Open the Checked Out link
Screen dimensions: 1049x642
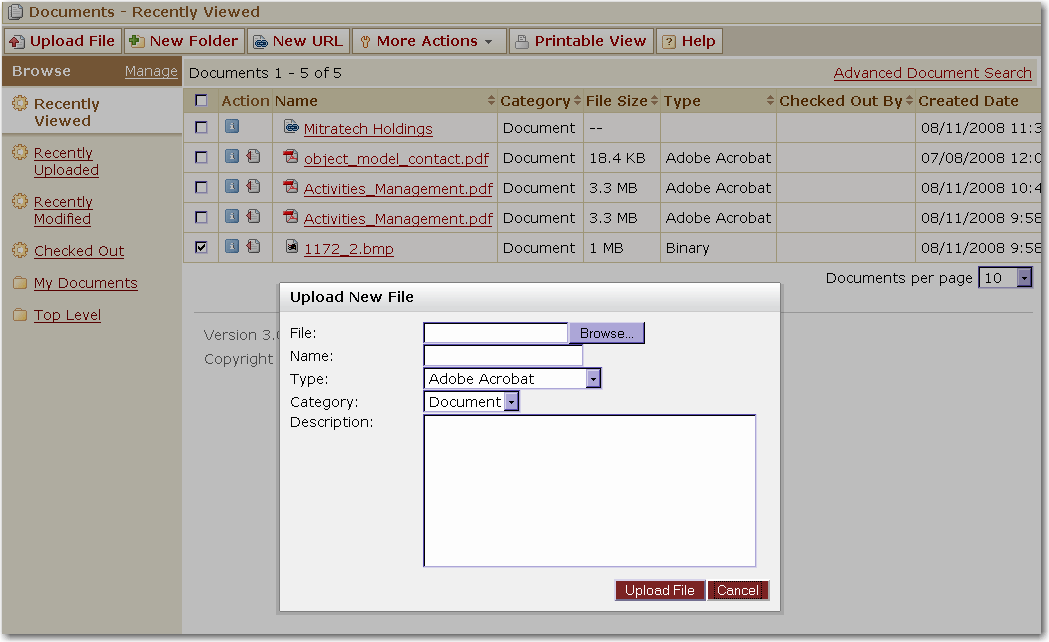tap(79, 251)
